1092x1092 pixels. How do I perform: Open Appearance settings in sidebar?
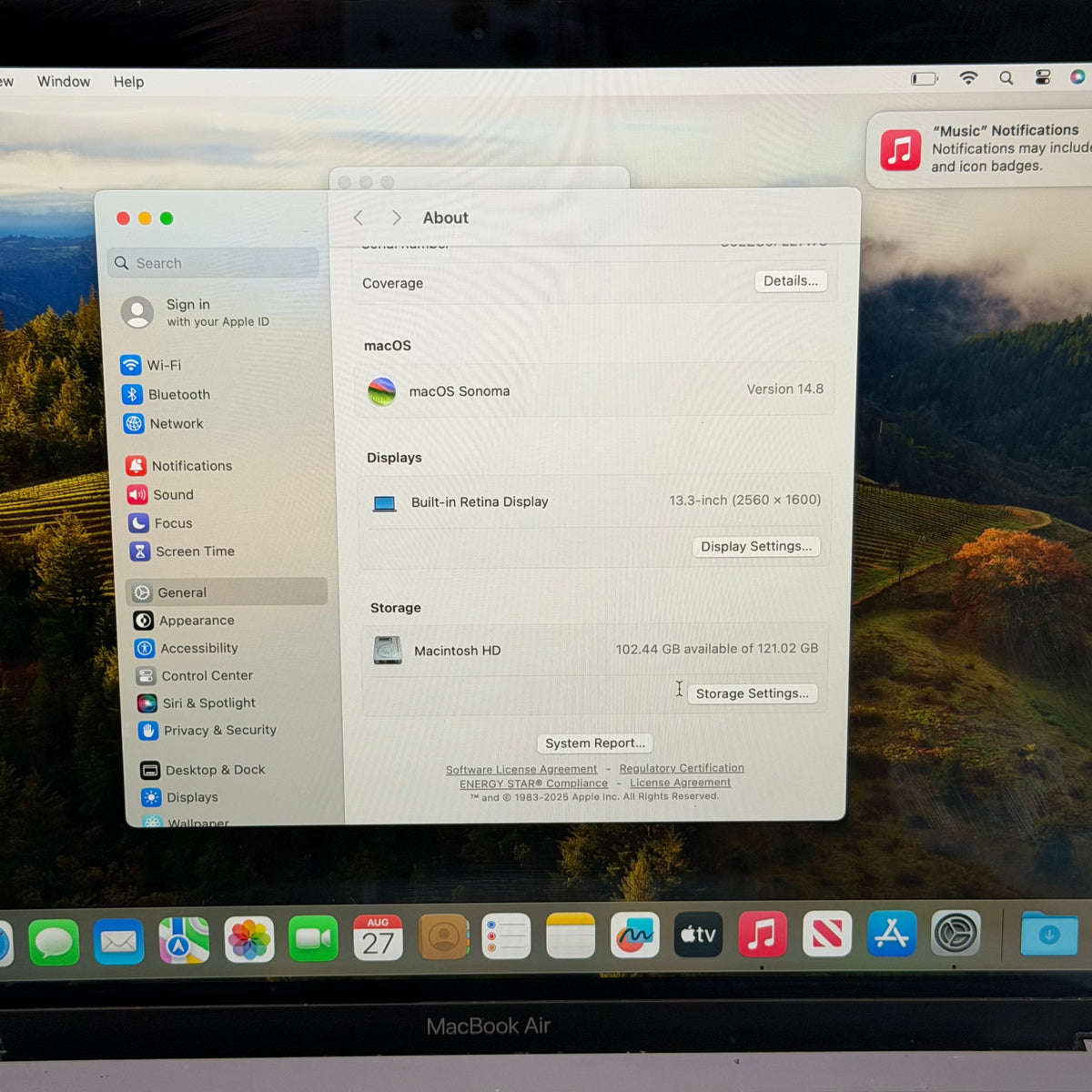click(x=184, y=620)
